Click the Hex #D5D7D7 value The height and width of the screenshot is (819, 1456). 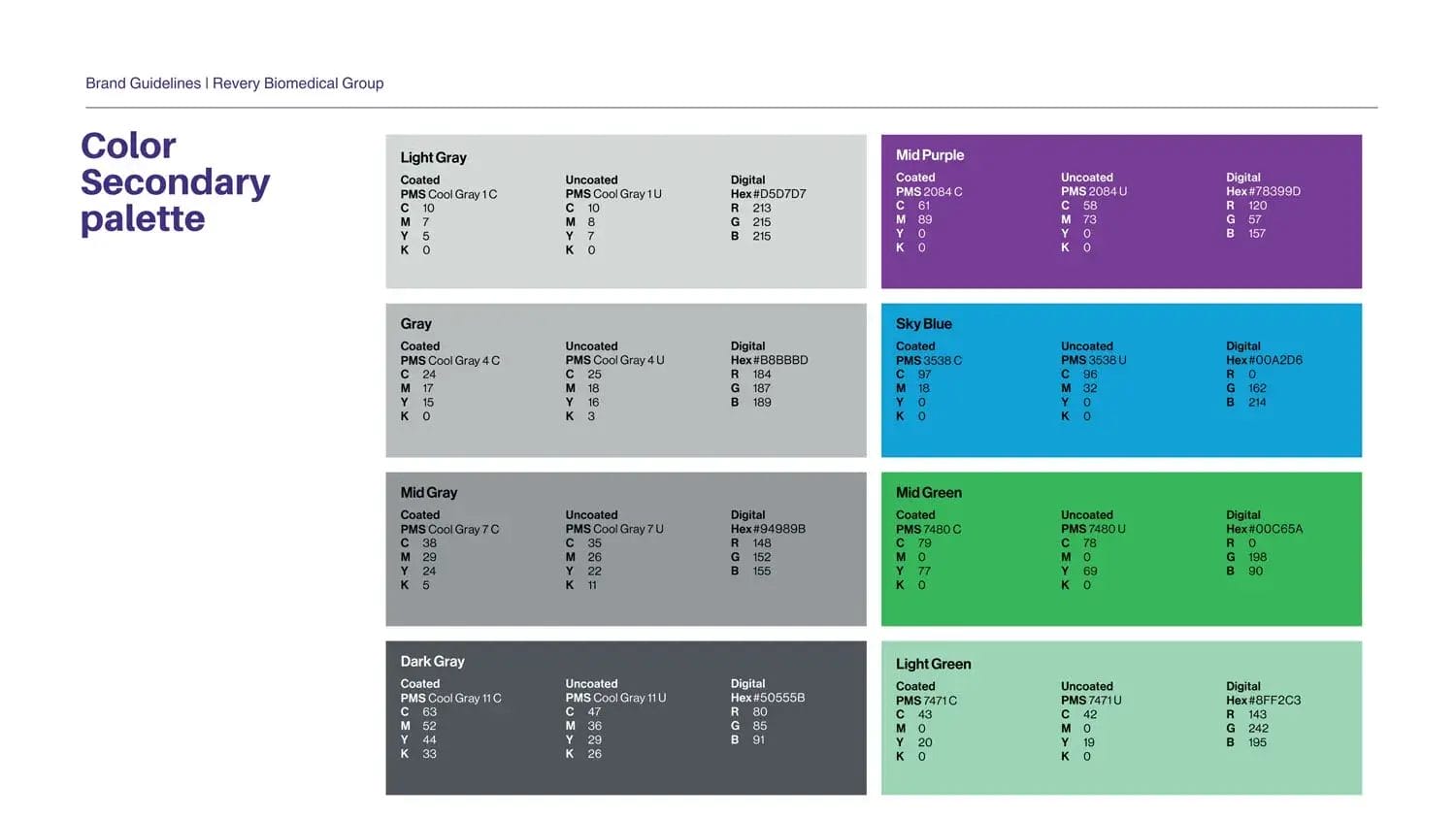coord(768,194)
